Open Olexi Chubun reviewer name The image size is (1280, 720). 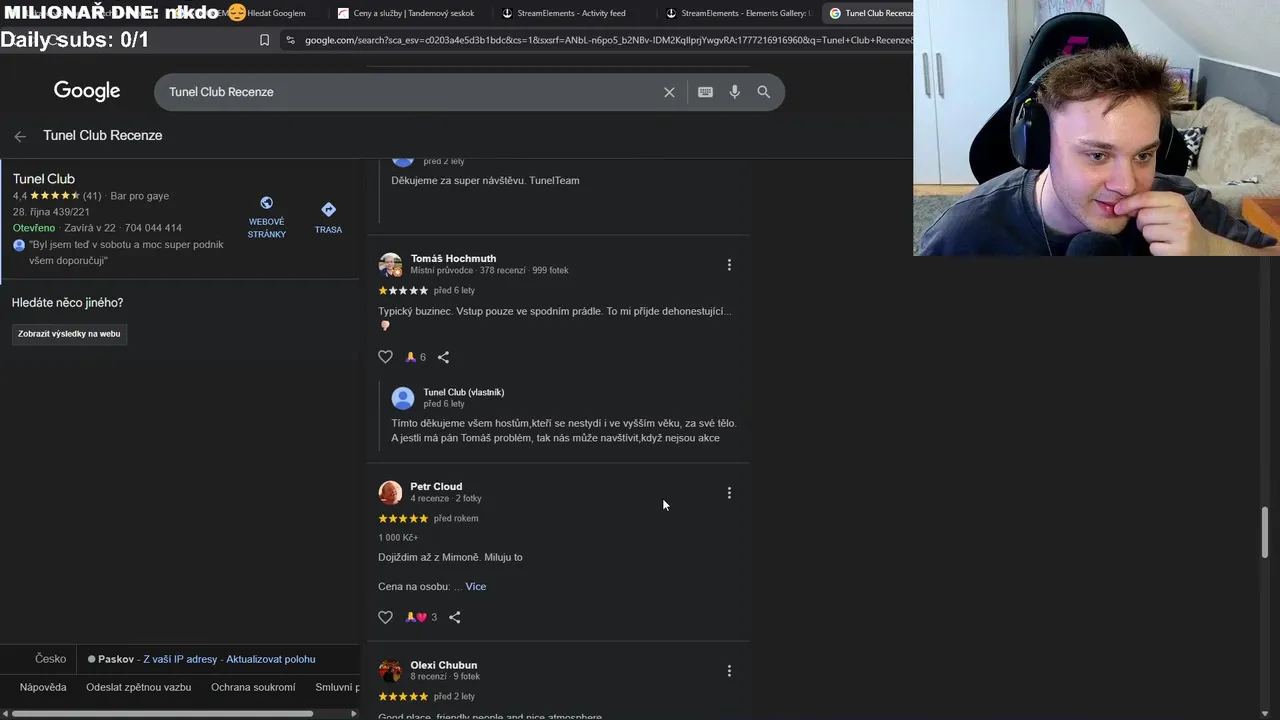coord(443,665)
